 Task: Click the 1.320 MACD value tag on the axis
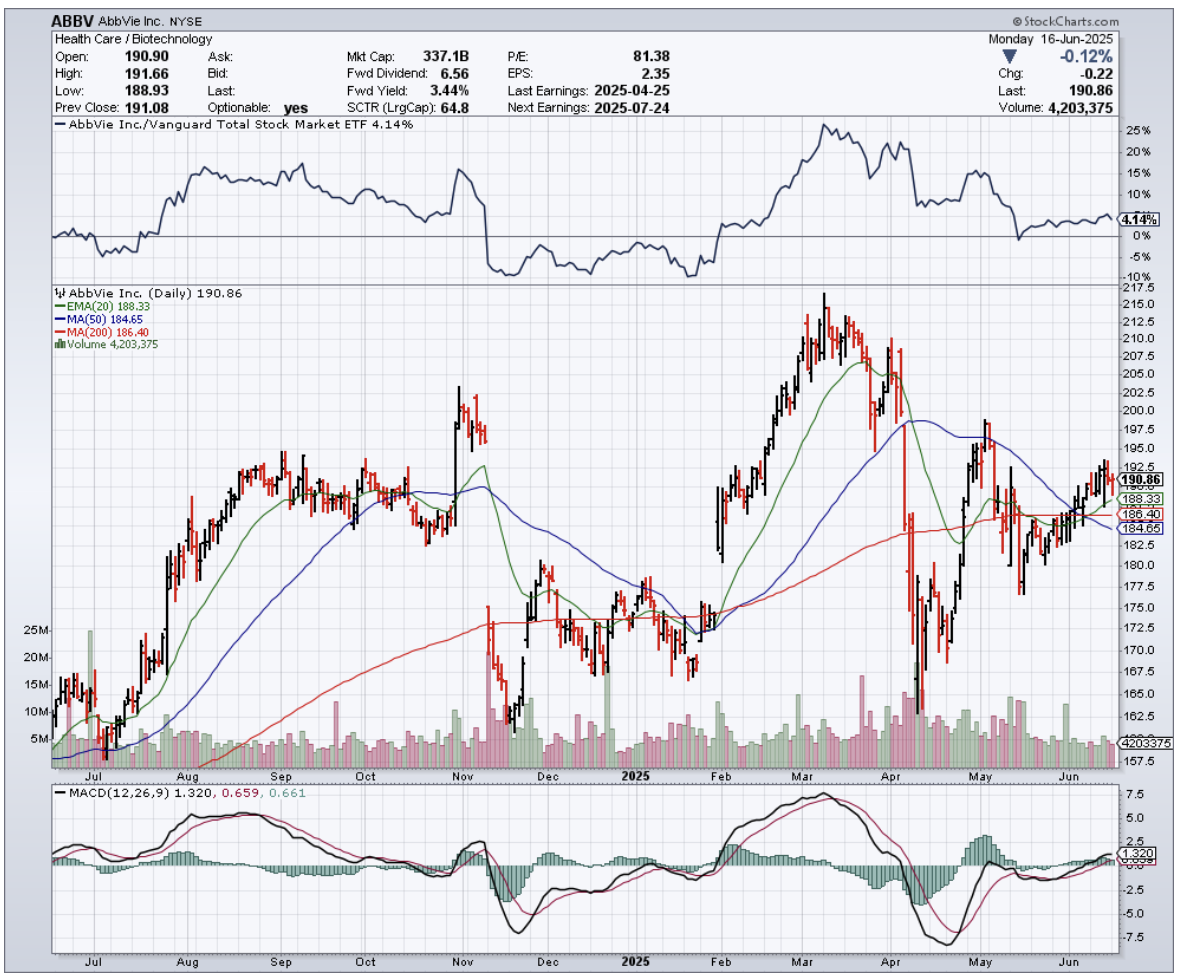coord(1137,854)
